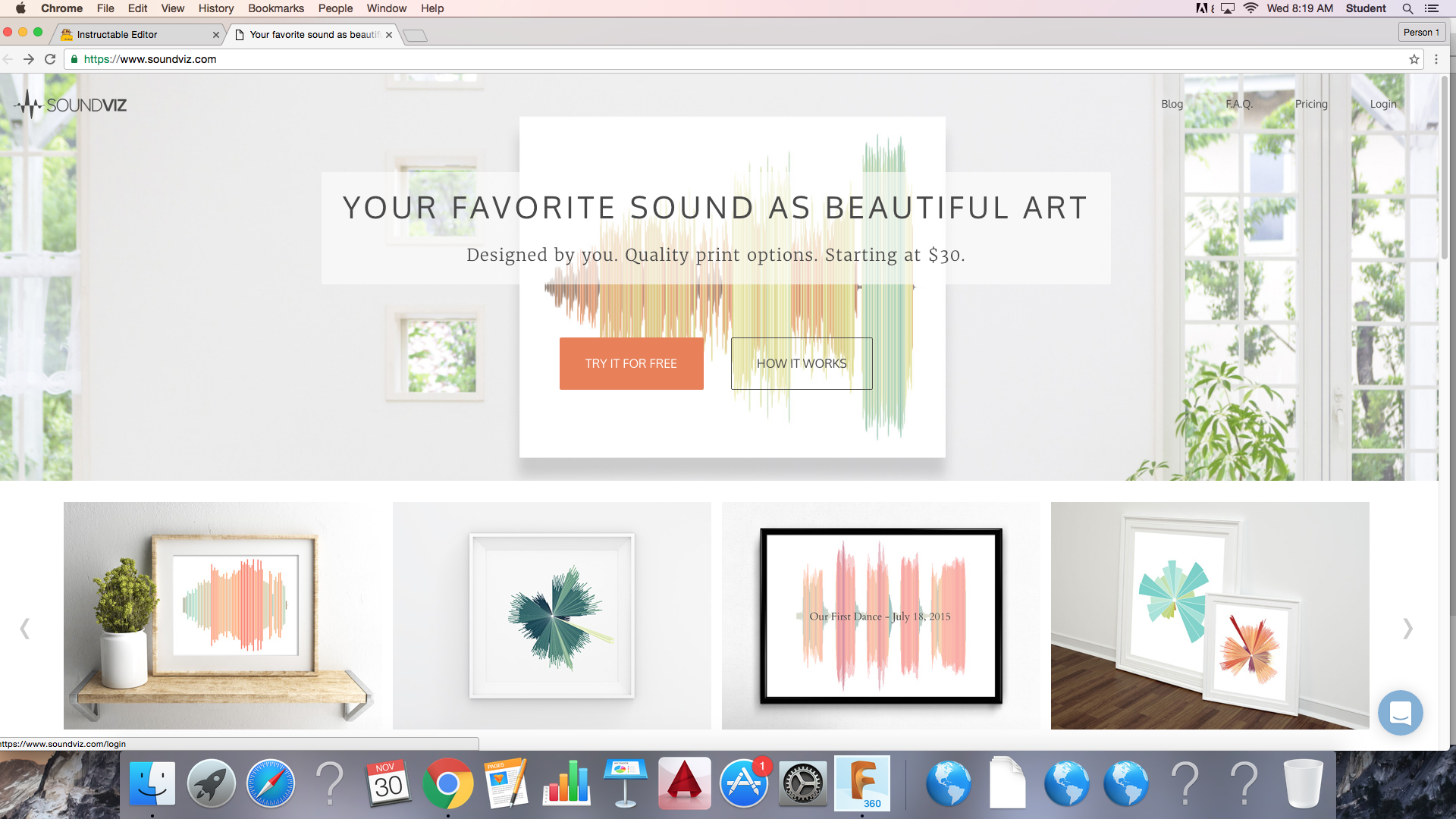Click the SoundViz logo icon

[29, 104]
